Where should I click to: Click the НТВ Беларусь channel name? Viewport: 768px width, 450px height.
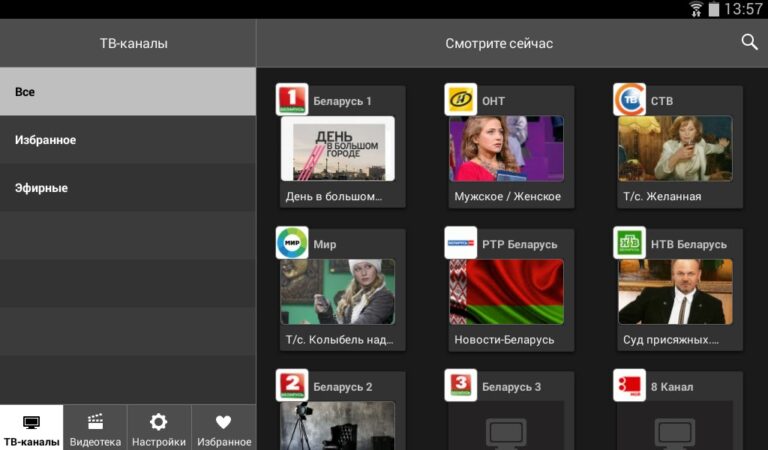pyautogui.click(x=689, y=244)
